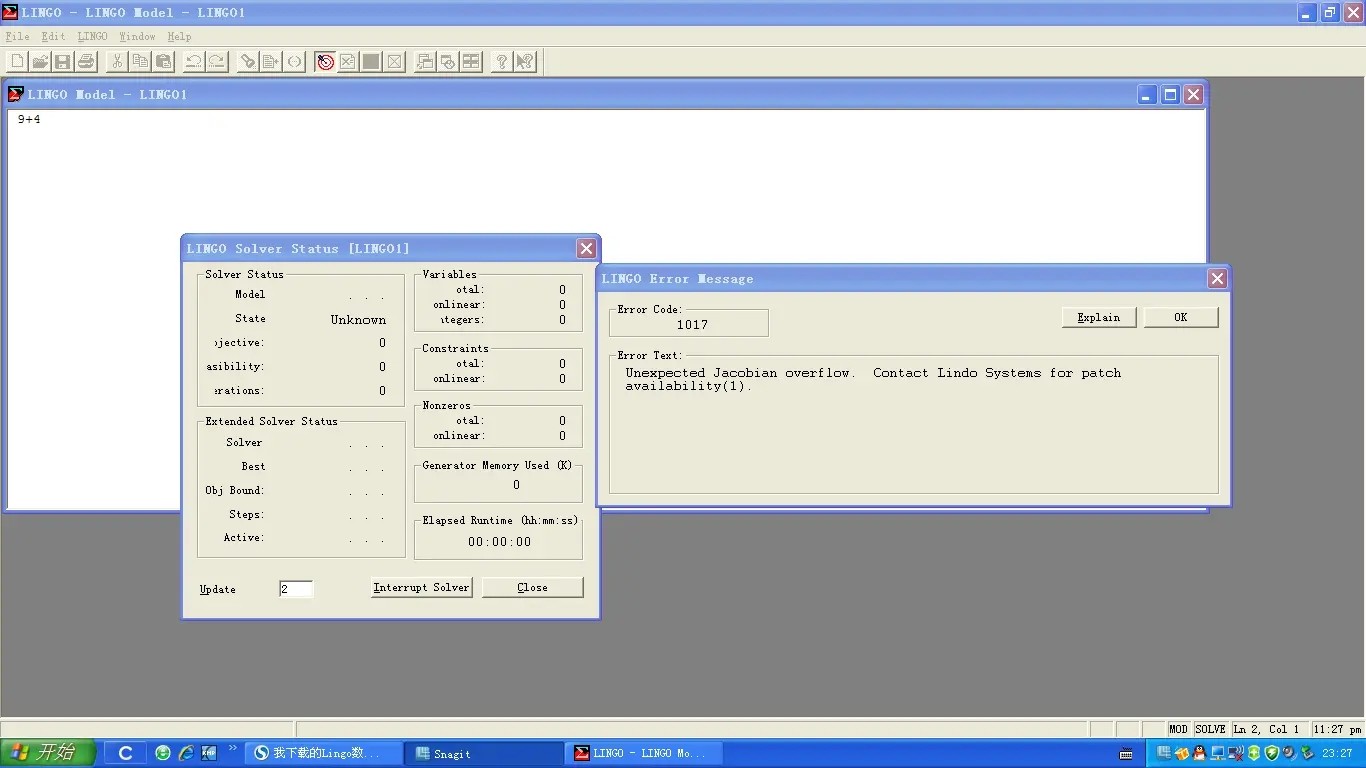Screen dimensions: 1366x768
Task: Click the taskbar clock showing 23:27
Action: click(x=1337, y=754)
